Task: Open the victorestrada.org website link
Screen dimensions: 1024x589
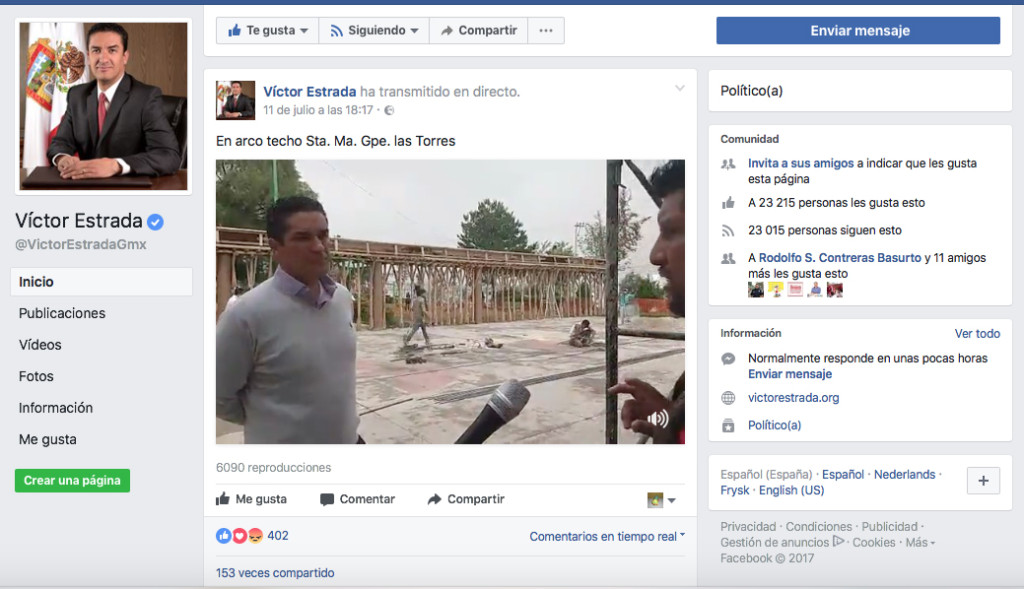Action: pos(793,397)
